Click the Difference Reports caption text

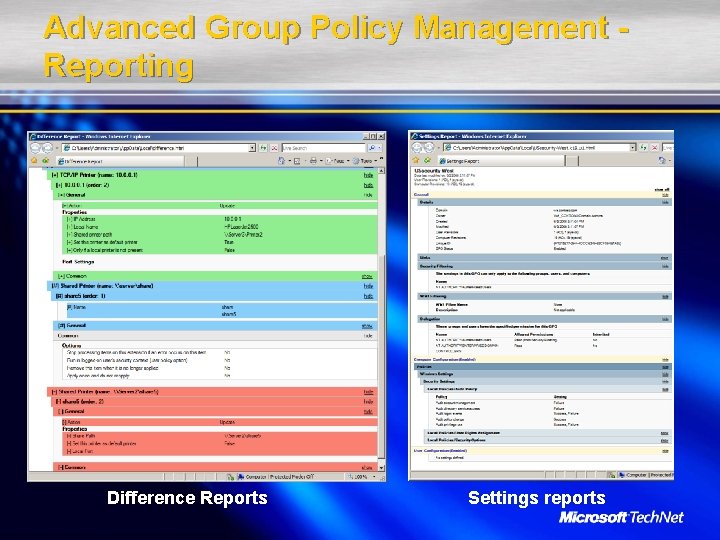(x=187, y=498)
